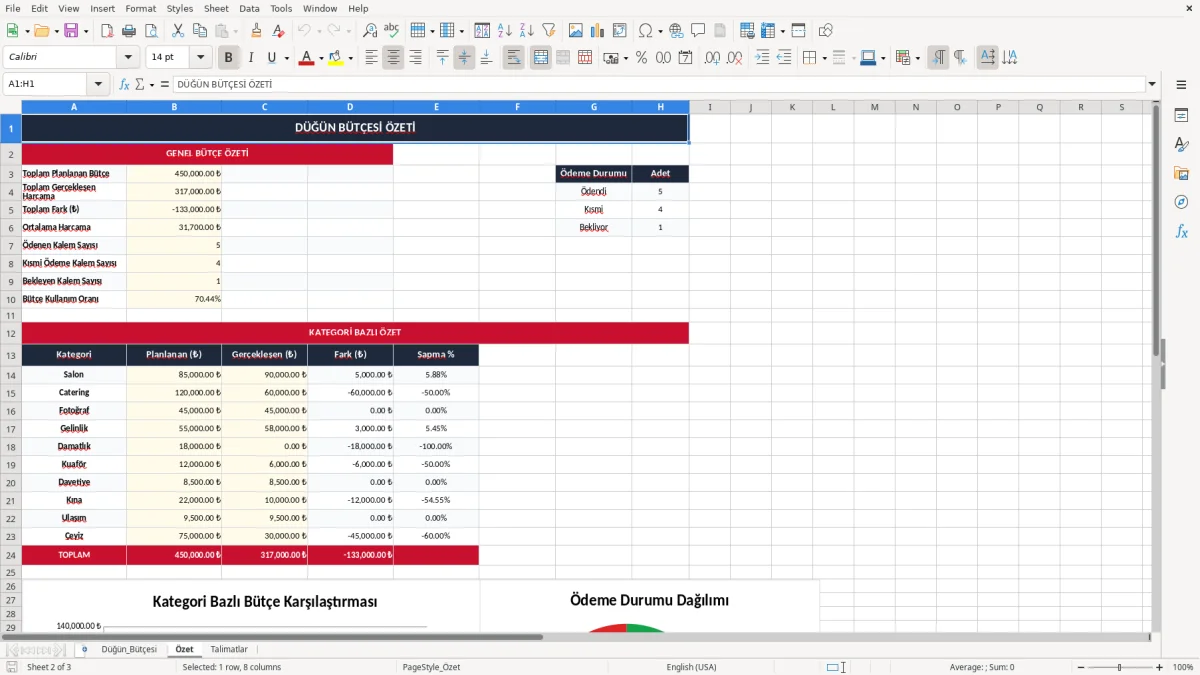Image resolution: width=1200 pixels, height=675 pixels.
Task: Insert a chart
Action: pyautogui.click(x=598, y=31)
